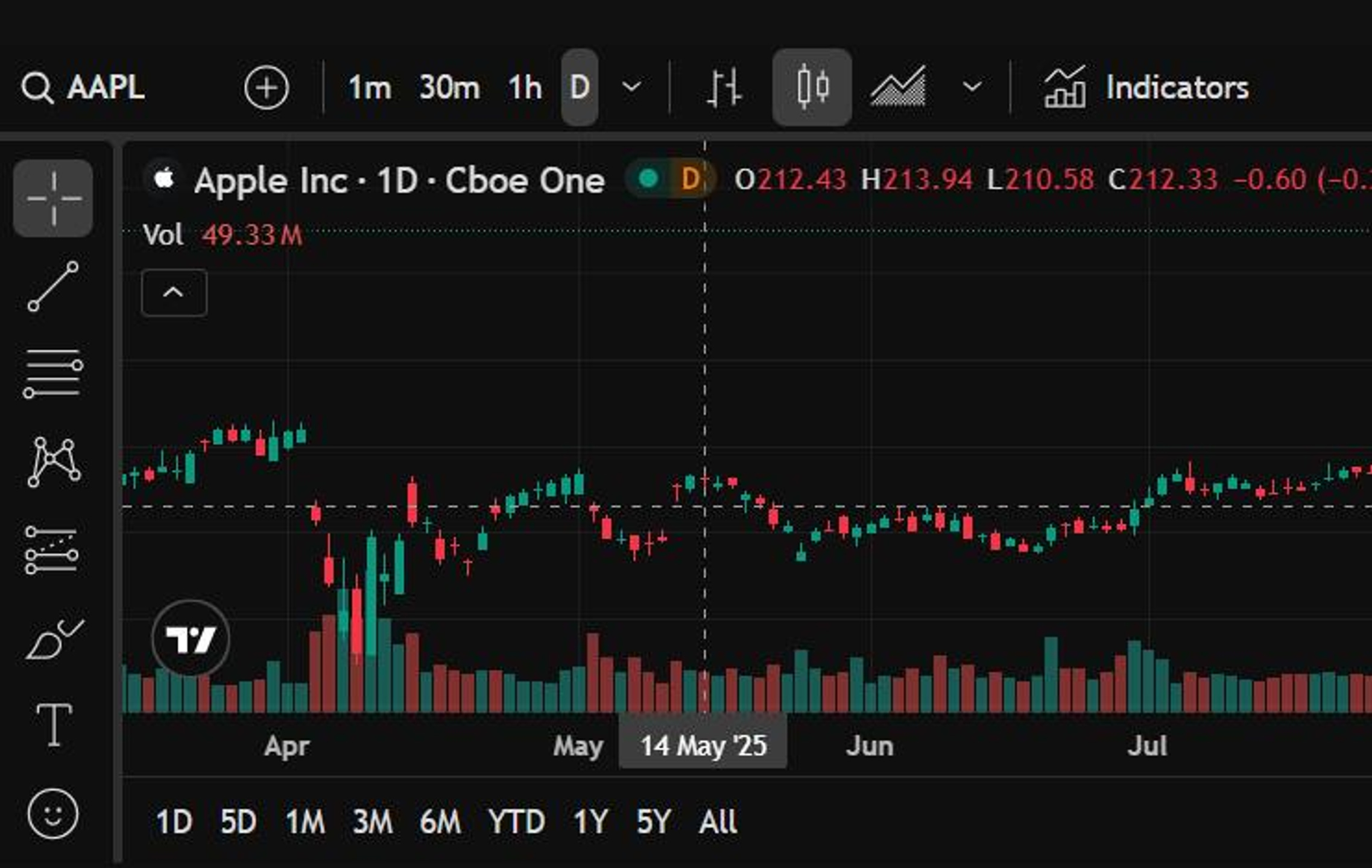Click the Apple Inc symbol title

coord(399,180)
